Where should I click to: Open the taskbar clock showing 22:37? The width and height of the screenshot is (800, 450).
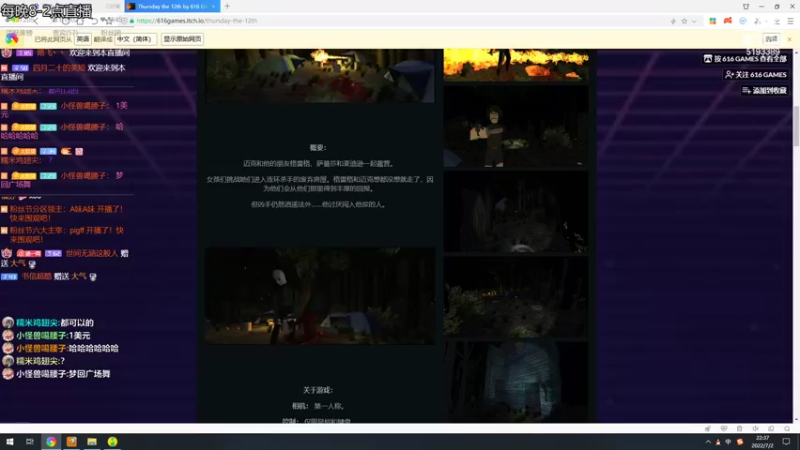coord(762,442)
